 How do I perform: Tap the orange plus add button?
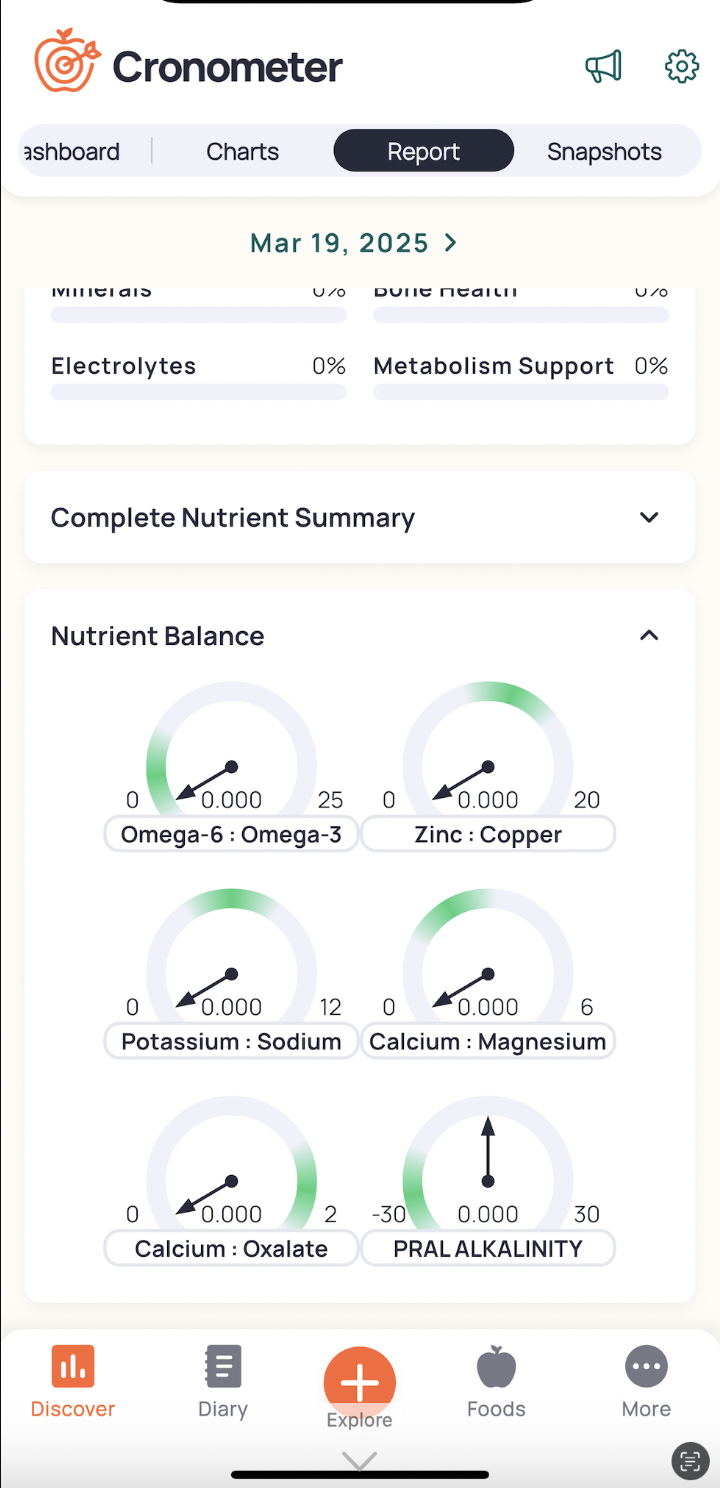click(x=360, y=1383)
